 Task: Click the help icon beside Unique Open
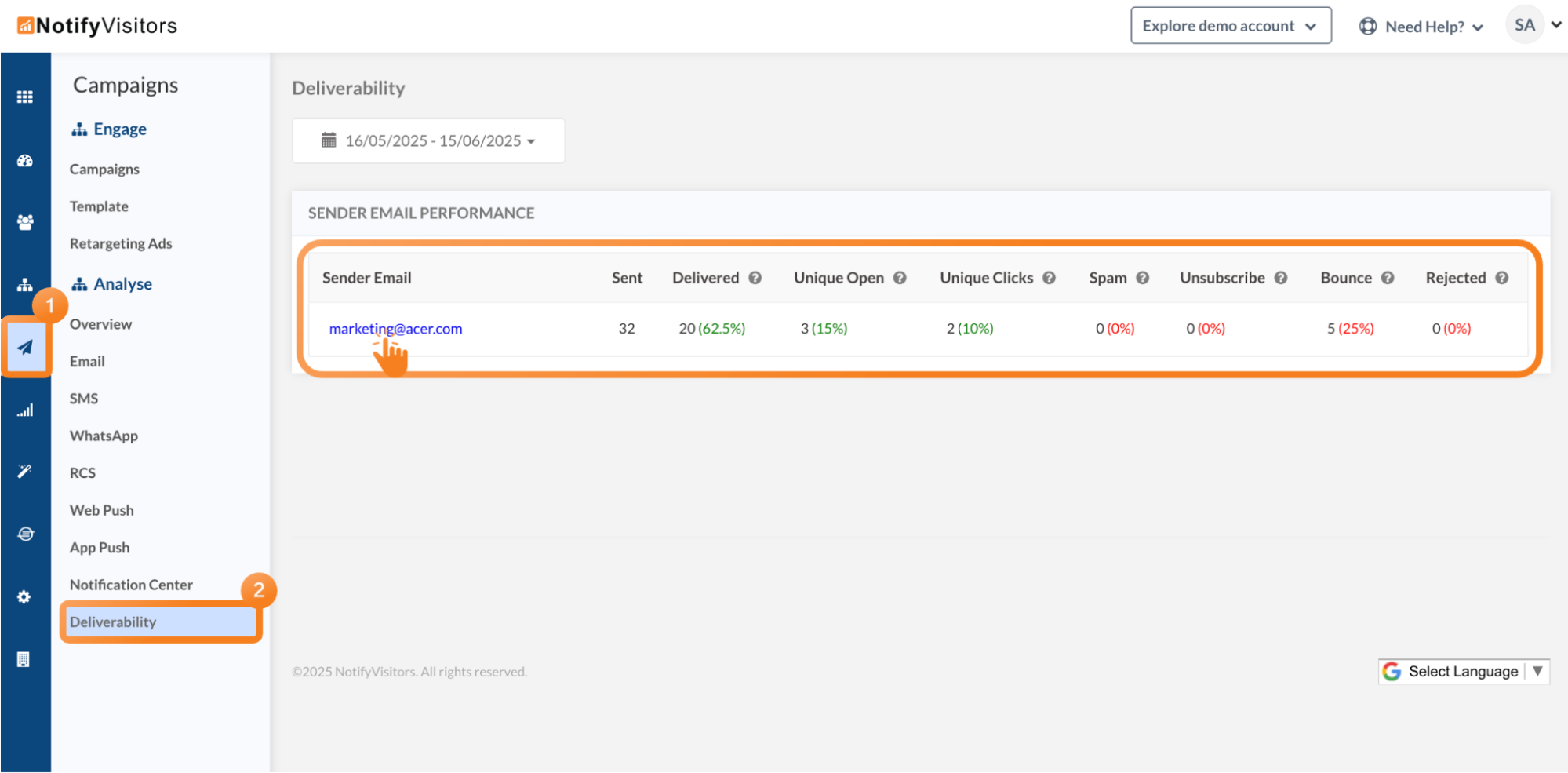900,278
